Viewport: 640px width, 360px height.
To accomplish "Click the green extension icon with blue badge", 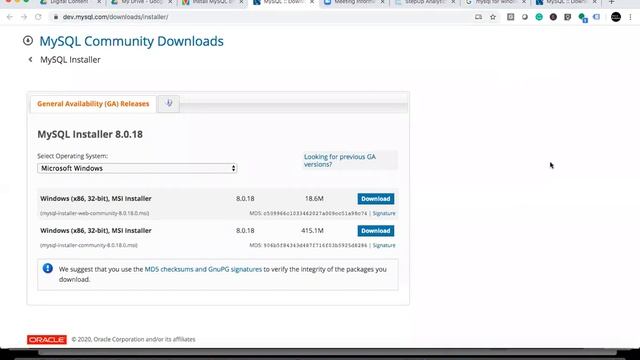I will point(582,18).
